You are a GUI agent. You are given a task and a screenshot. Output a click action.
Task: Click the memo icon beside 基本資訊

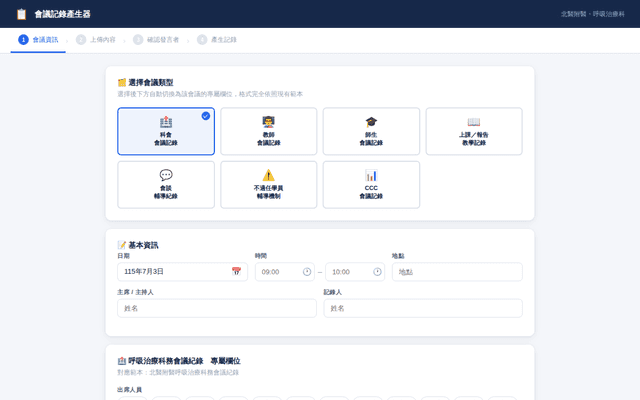[122, 245]
